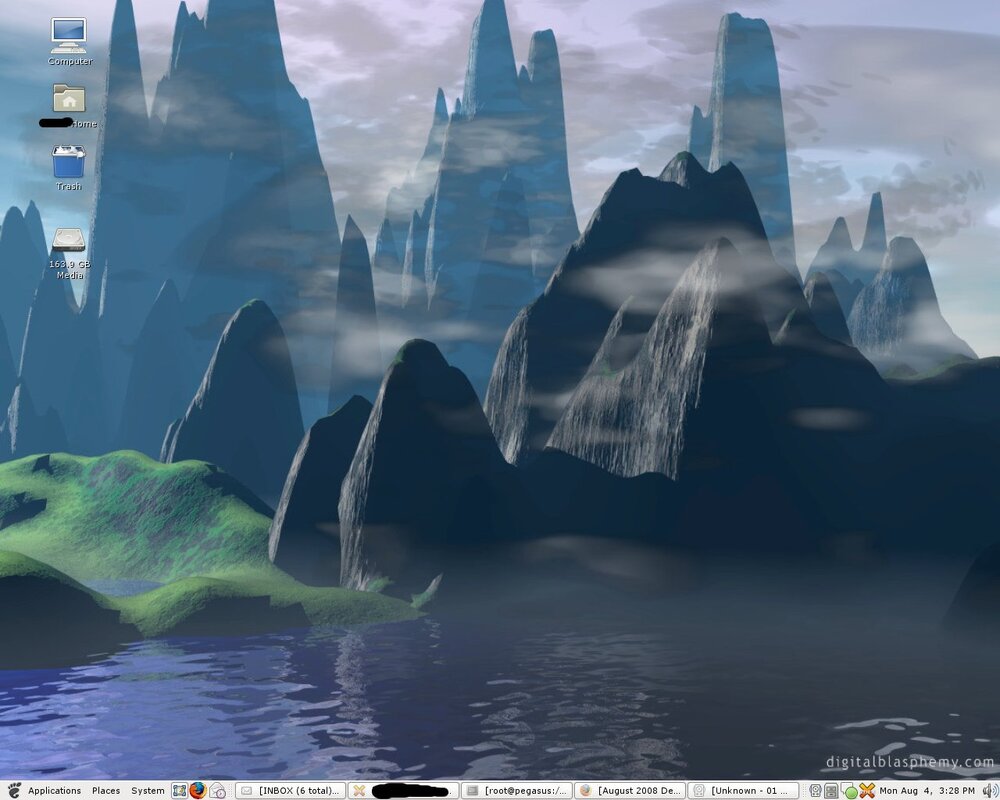Click the GNOME foot logo in panel
Image resolution: width=1000 pixels, height=800 pixels.
point(15,790)
